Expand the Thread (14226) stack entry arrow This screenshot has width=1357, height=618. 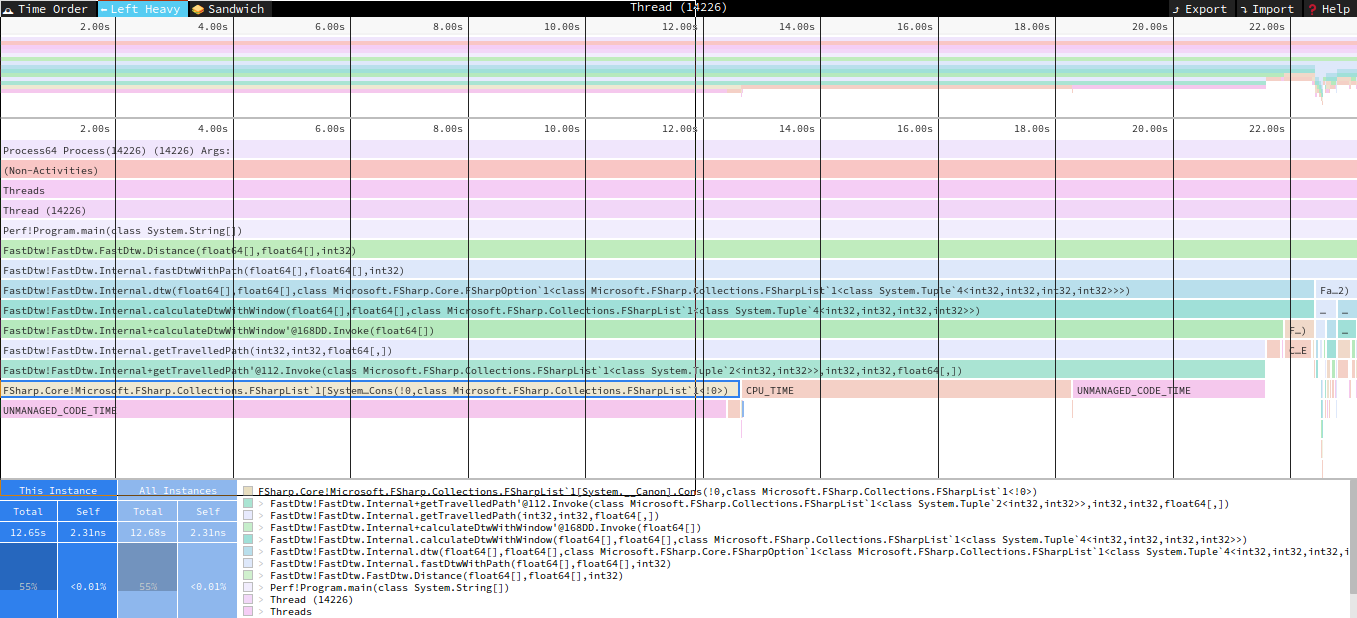(x=262, y=600)
